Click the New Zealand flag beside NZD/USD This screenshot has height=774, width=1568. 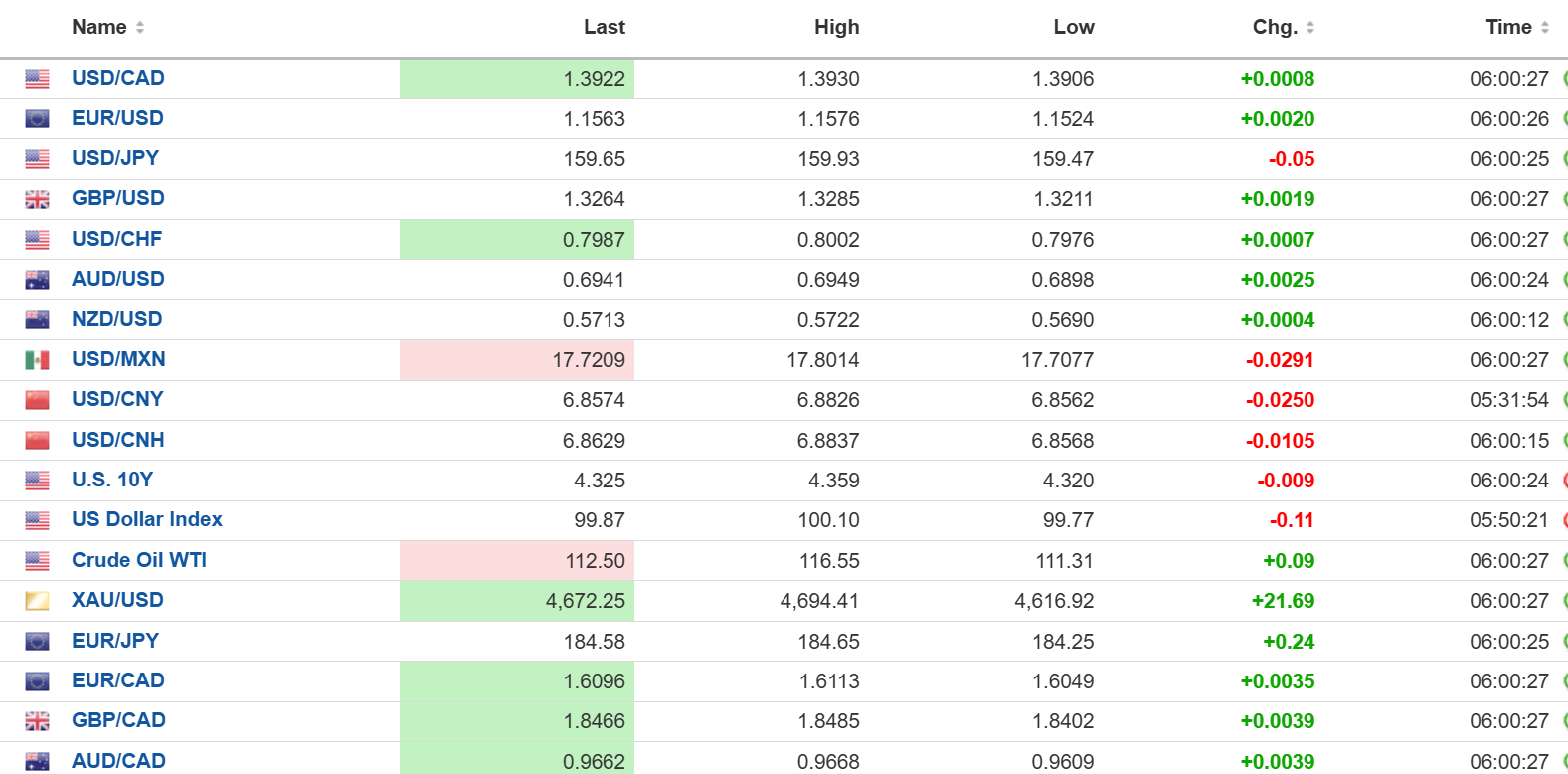[x=37, y=320]
